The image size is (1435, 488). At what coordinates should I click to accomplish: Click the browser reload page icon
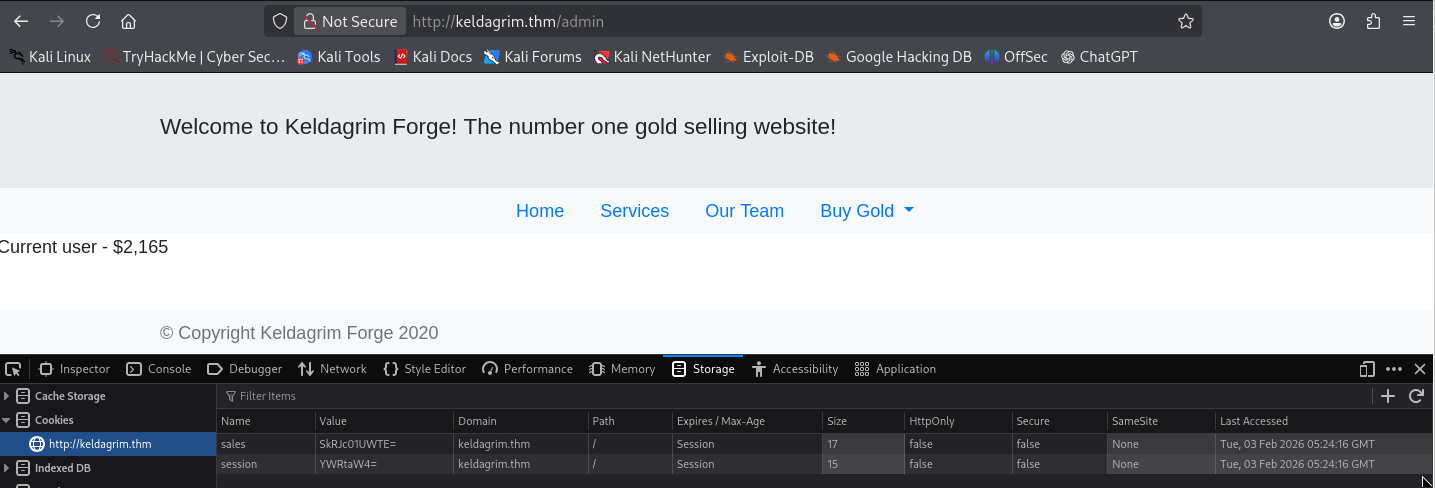click(x=93, y=21)
